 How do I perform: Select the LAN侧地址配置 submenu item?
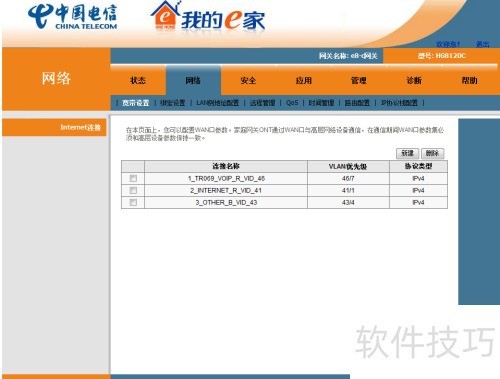(x=217, y=103)
